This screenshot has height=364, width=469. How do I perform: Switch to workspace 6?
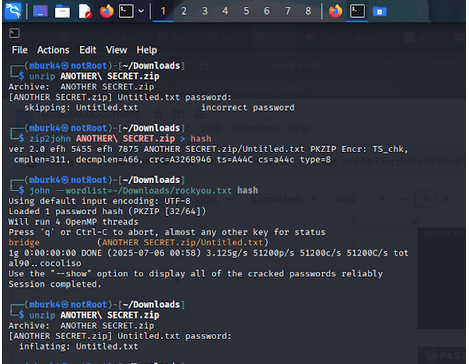click(x=267, y=11)
